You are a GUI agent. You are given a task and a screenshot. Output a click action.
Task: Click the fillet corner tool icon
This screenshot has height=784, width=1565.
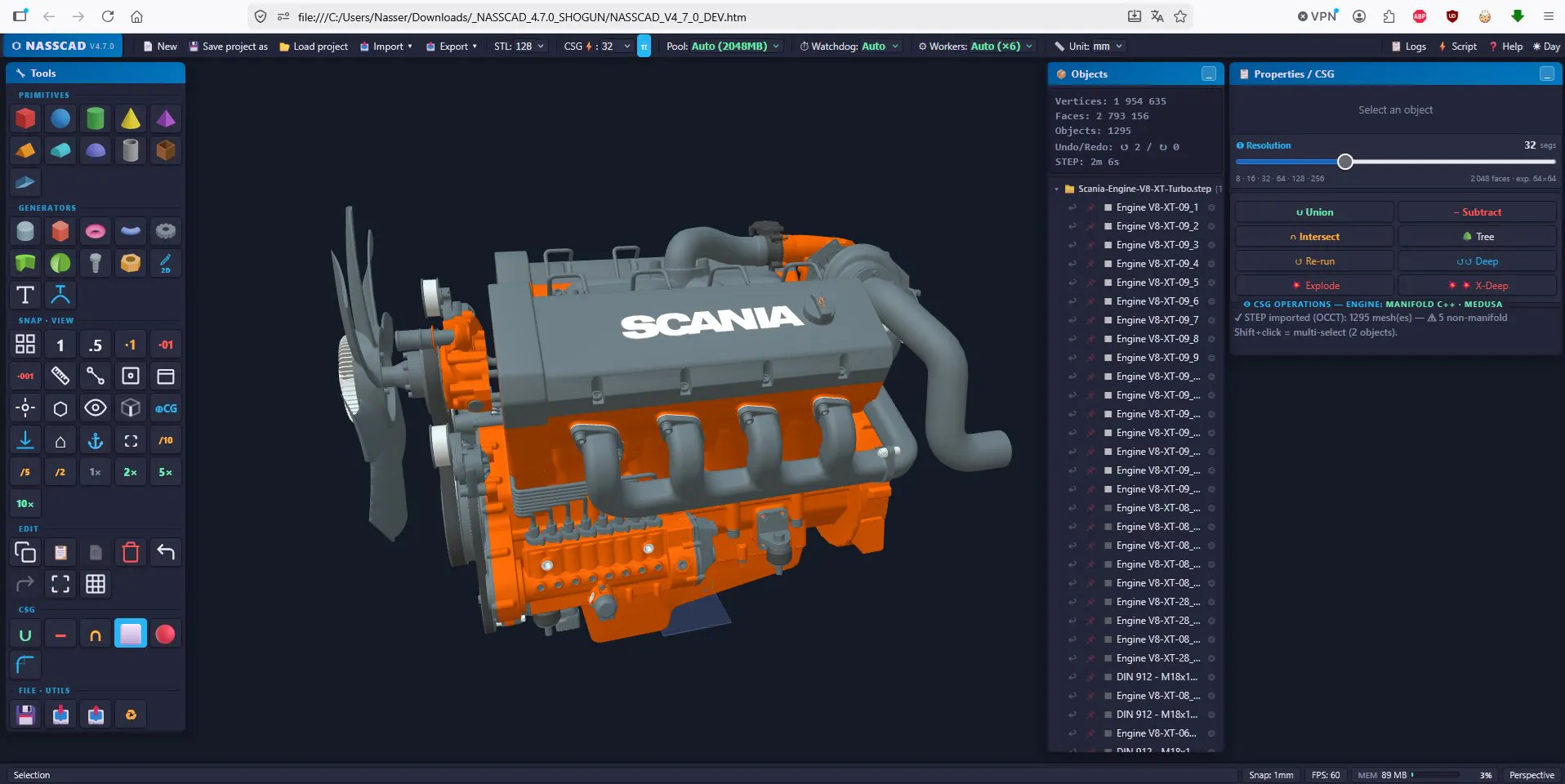click(x=25, y=666)
